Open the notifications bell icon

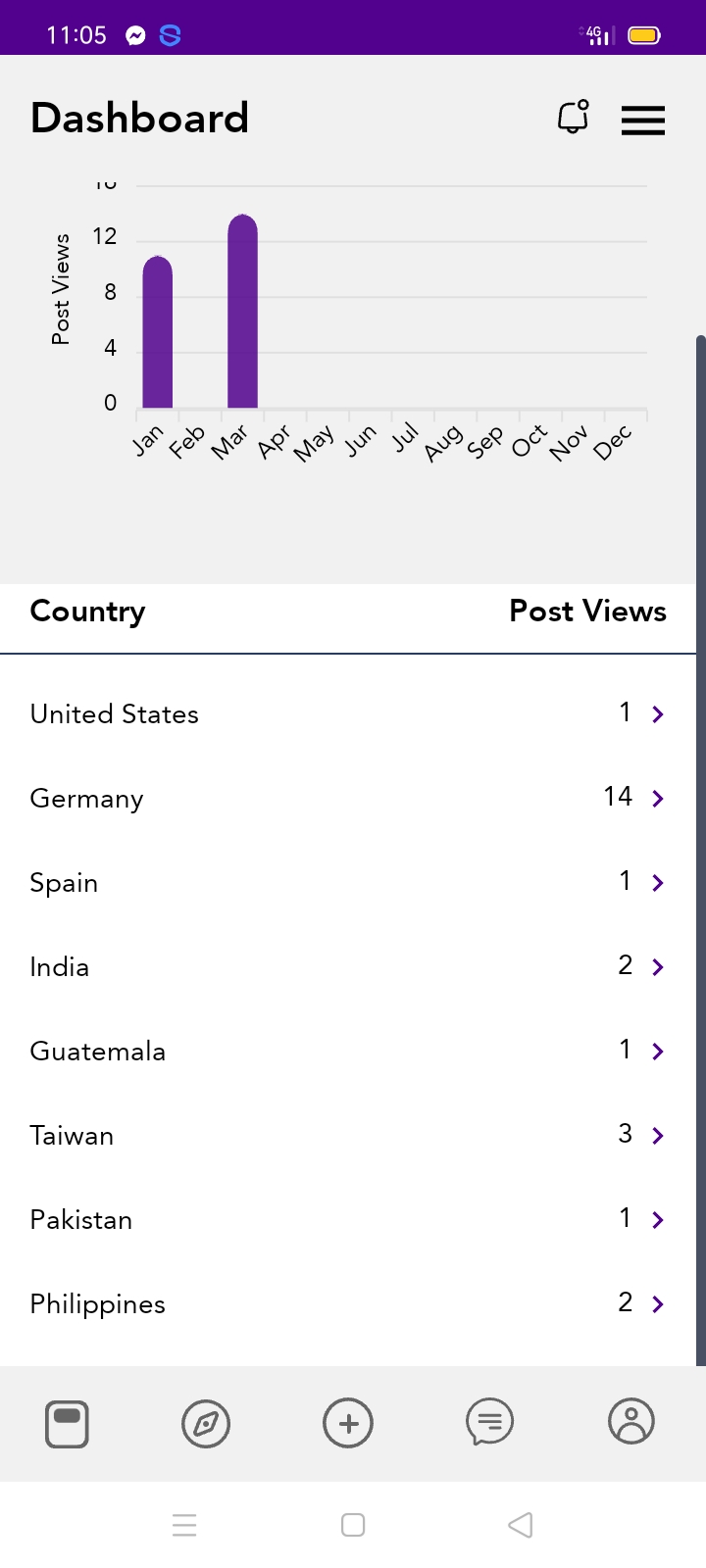(574, 117)
